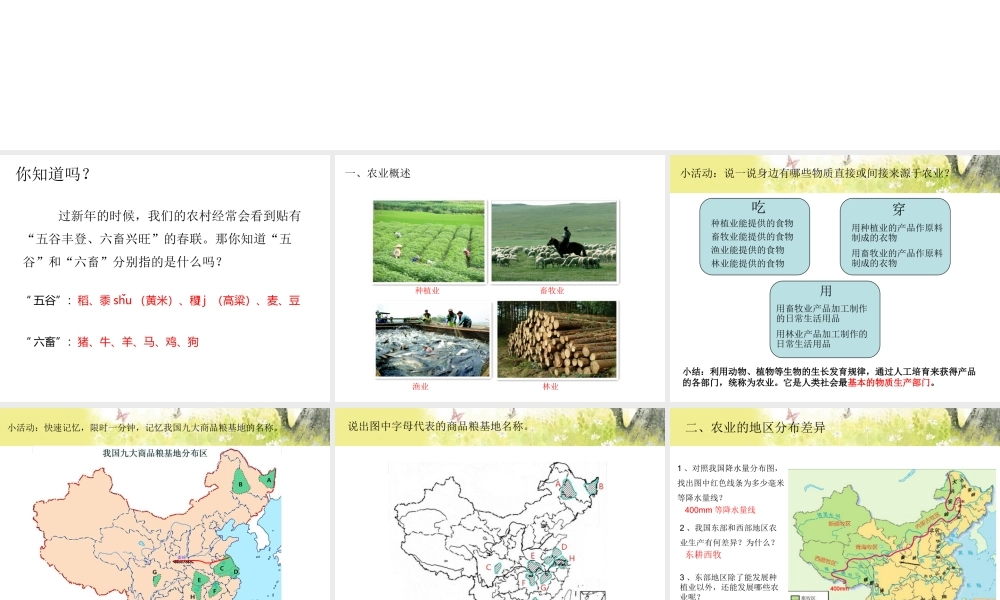Click the colored China map of grain bases
This screenshot has width=1000, height=600.
(x=157, y=524)
